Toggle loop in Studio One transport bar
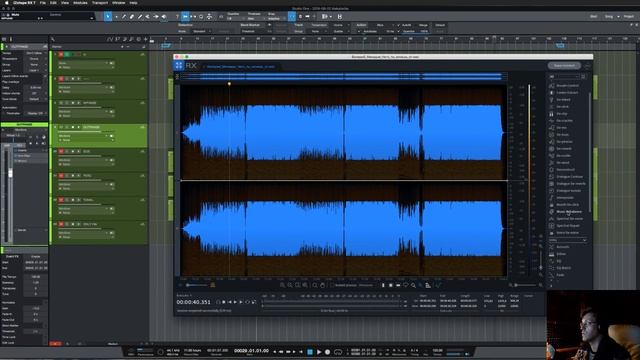This screenshot has height=360, width=640. (x=338, y=352)
